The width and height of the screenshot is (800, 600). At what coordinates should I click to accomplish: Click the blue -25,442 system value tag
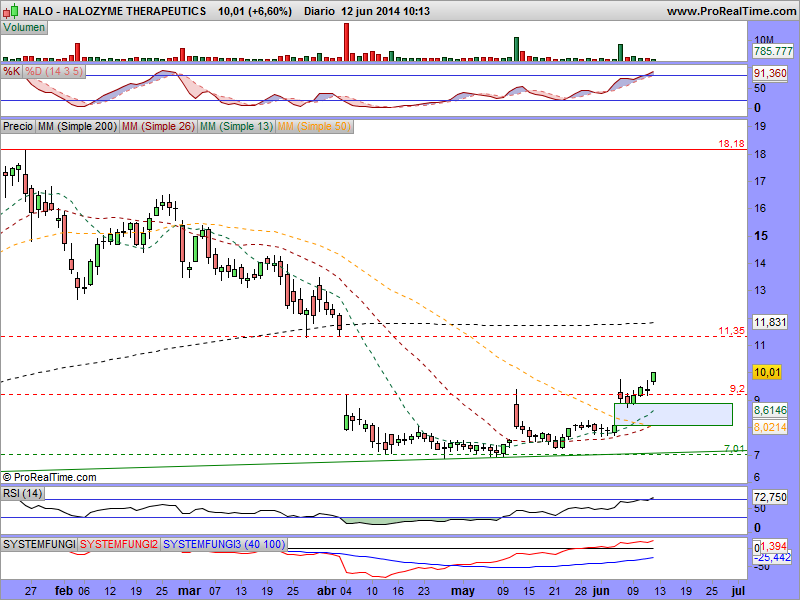pyautogui.click(x=774, y=558)
